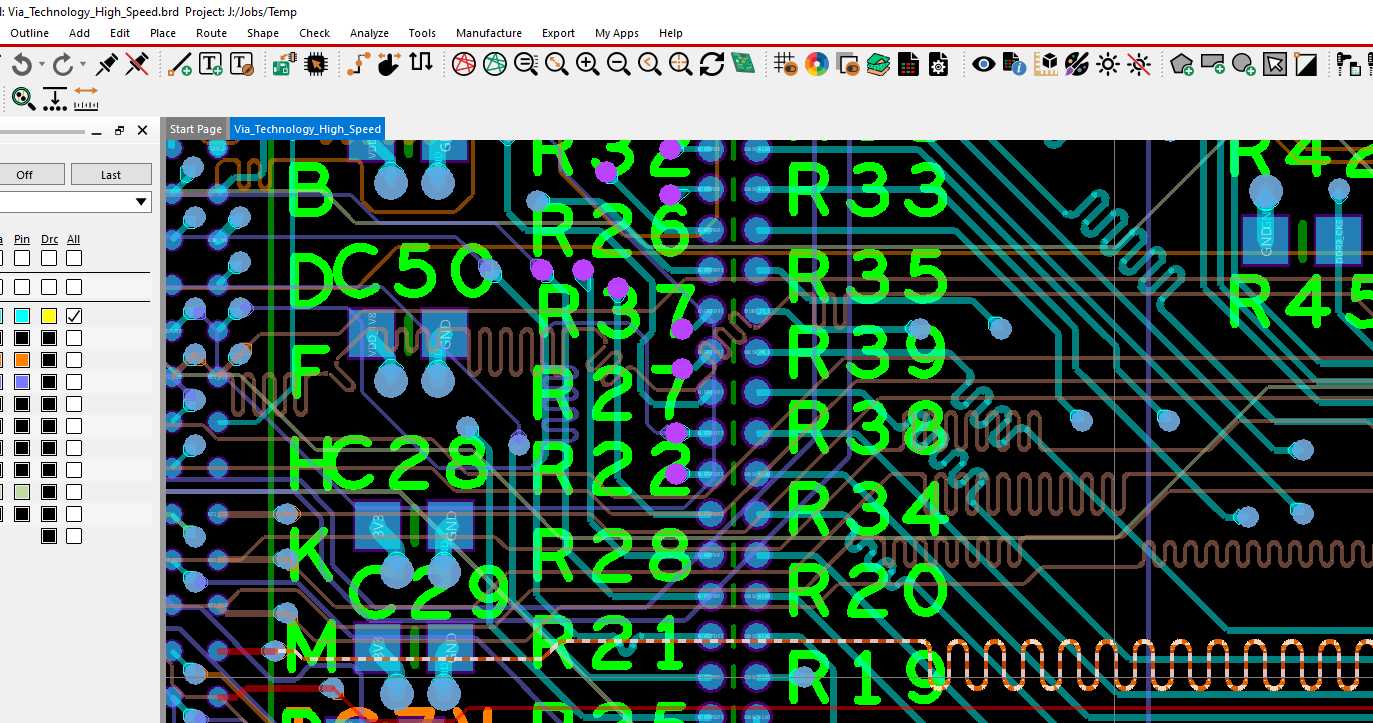Expand the Redo history dropdown arrow
The image size is (1373, 723).
coord(82,65)
